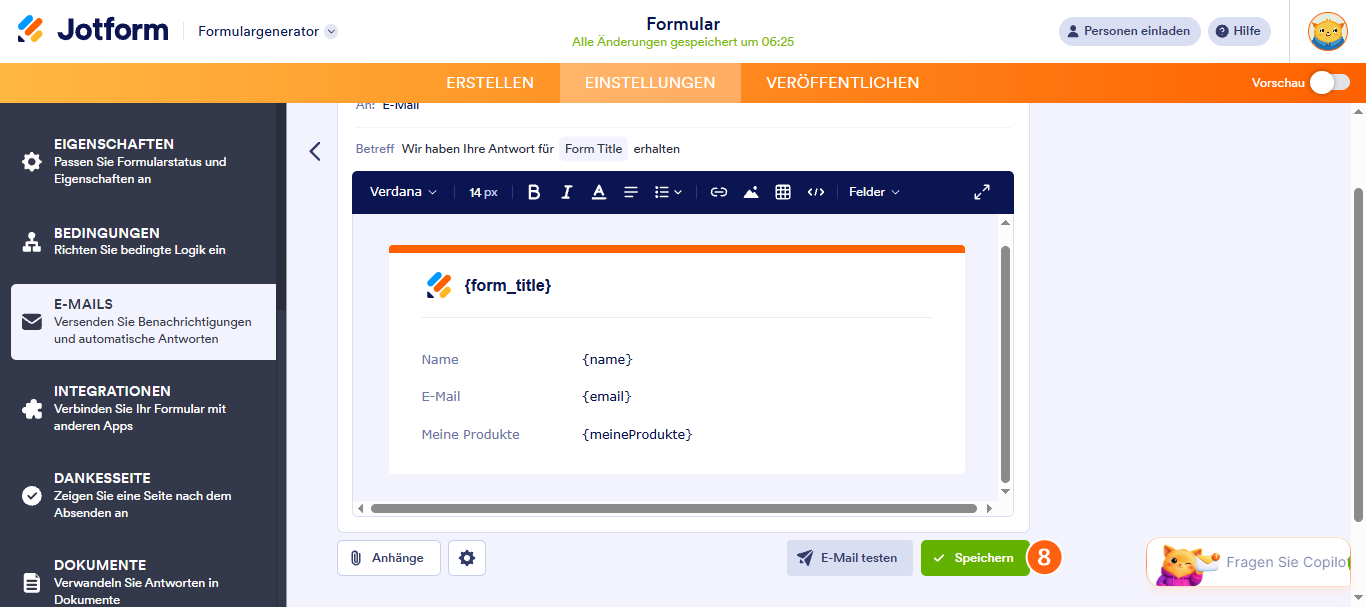Switch to the ERSTELLEN tab

[490, 83]
